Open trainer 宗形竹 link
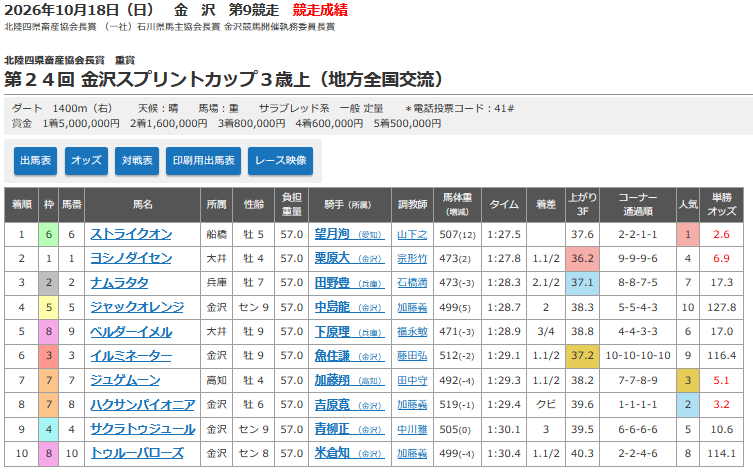 click(x=412, y=259)
